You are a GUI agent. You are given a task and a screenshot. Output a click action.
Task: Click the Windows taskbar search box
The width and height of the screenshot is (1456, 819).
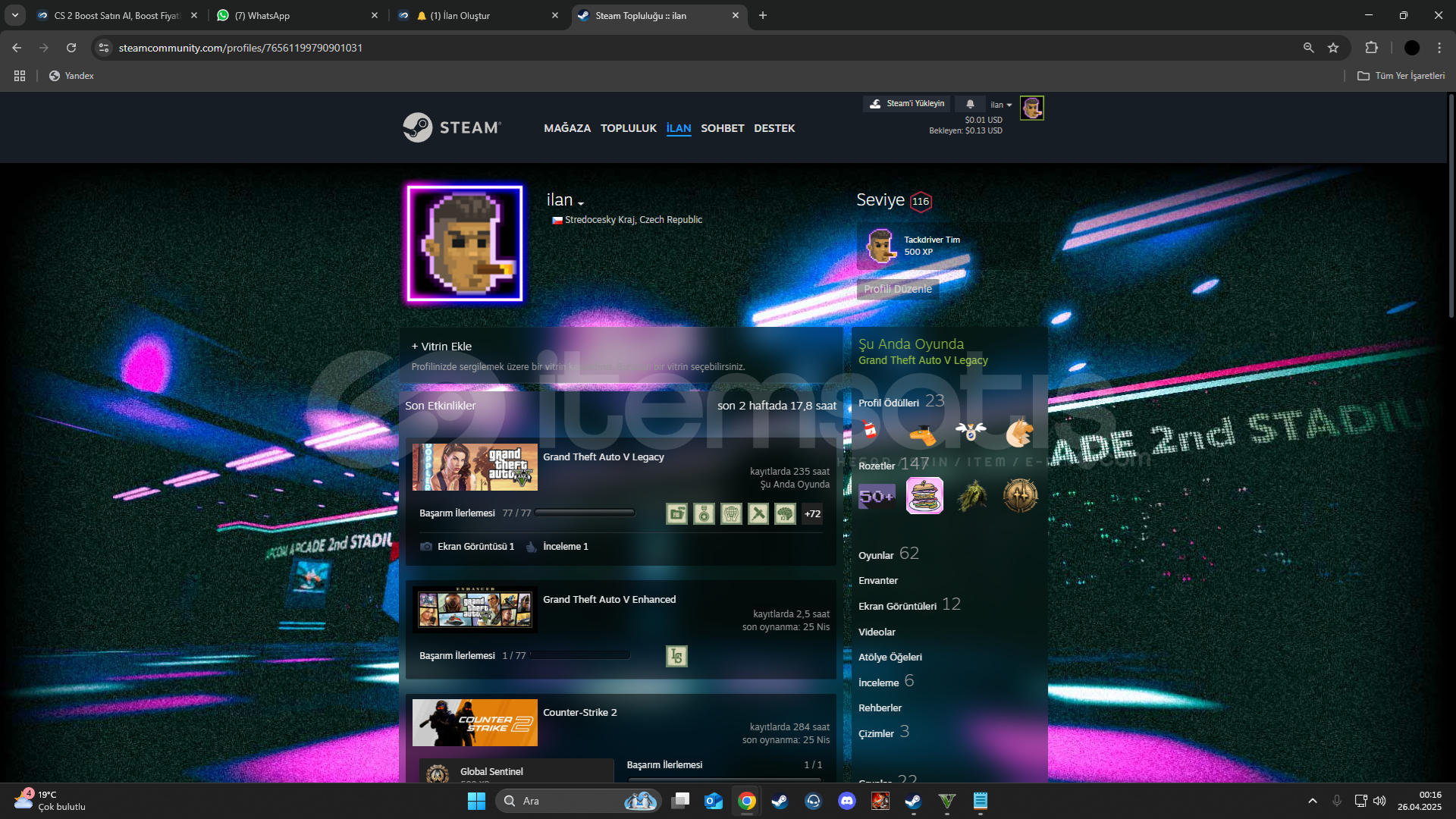pos(578,801)
